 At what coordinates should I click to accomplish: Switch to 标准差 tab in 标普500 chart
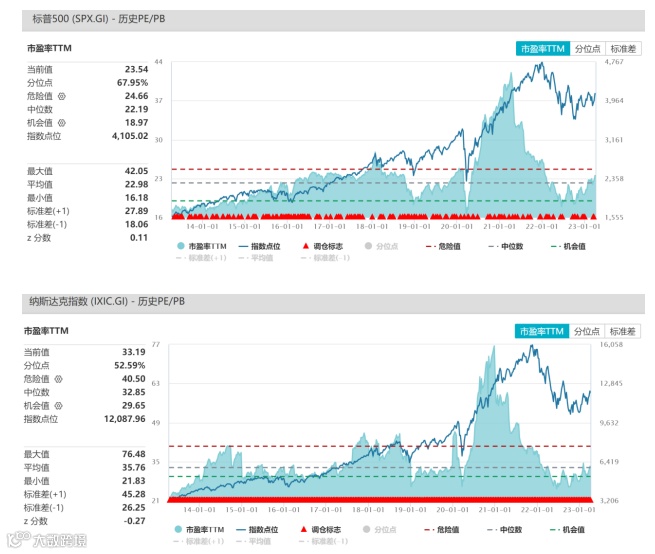(x=623, y=49)
